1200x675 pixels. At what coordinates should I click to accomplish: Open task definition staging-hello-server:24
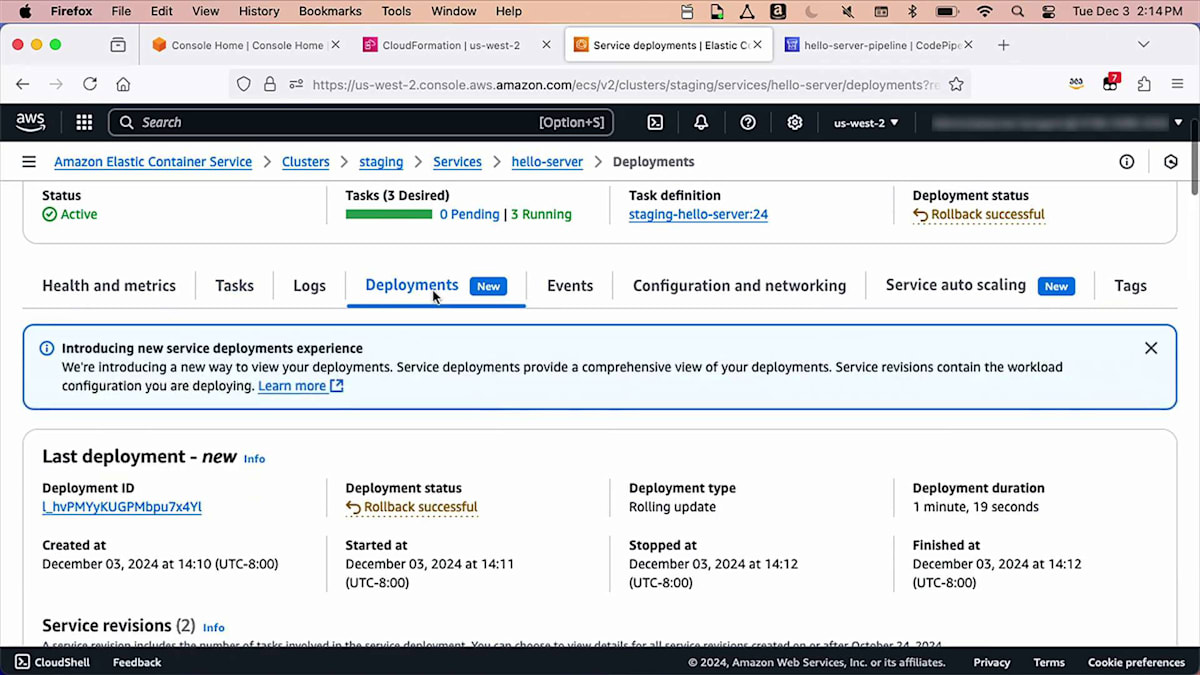coord(698,214)
